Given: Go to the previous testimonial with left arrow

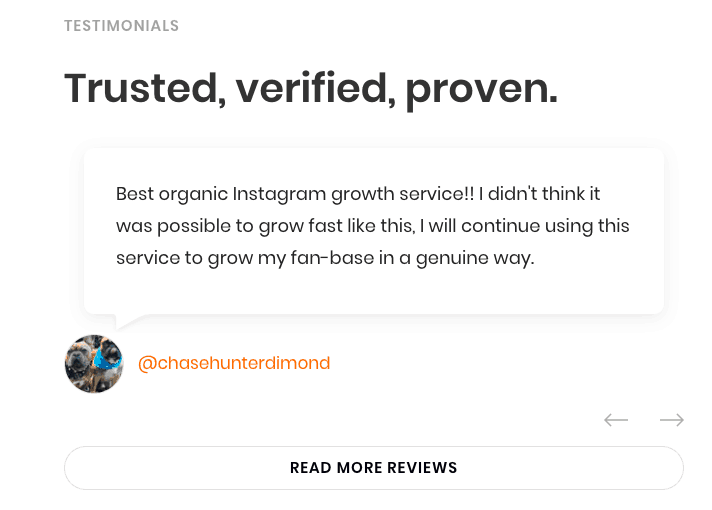Looking at the screenshot, I should click(616, 420).
